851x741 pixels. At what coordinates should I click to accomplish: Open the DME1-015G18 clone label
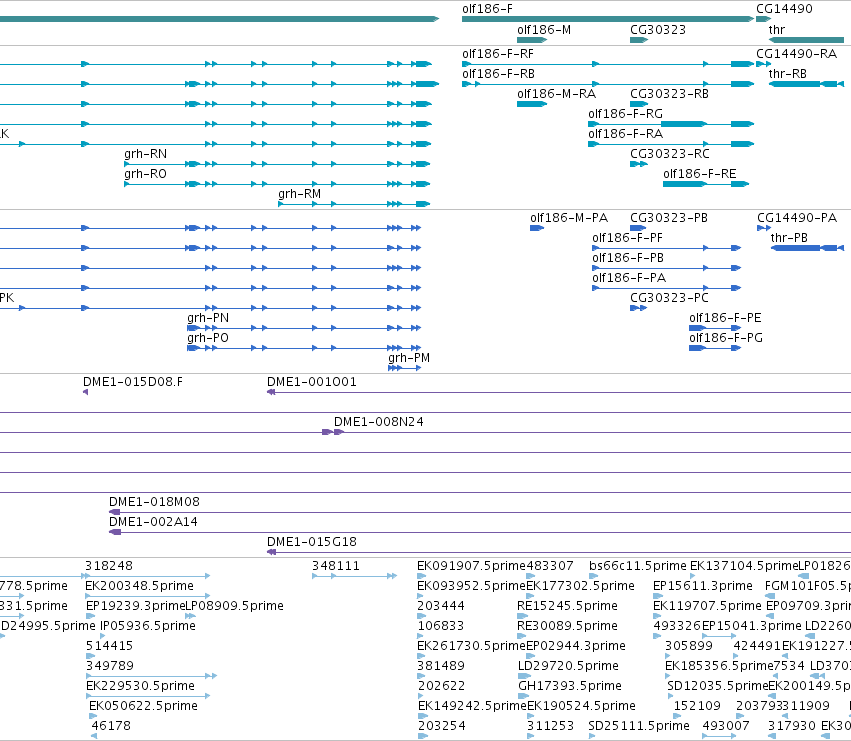[x=312, y=542]
